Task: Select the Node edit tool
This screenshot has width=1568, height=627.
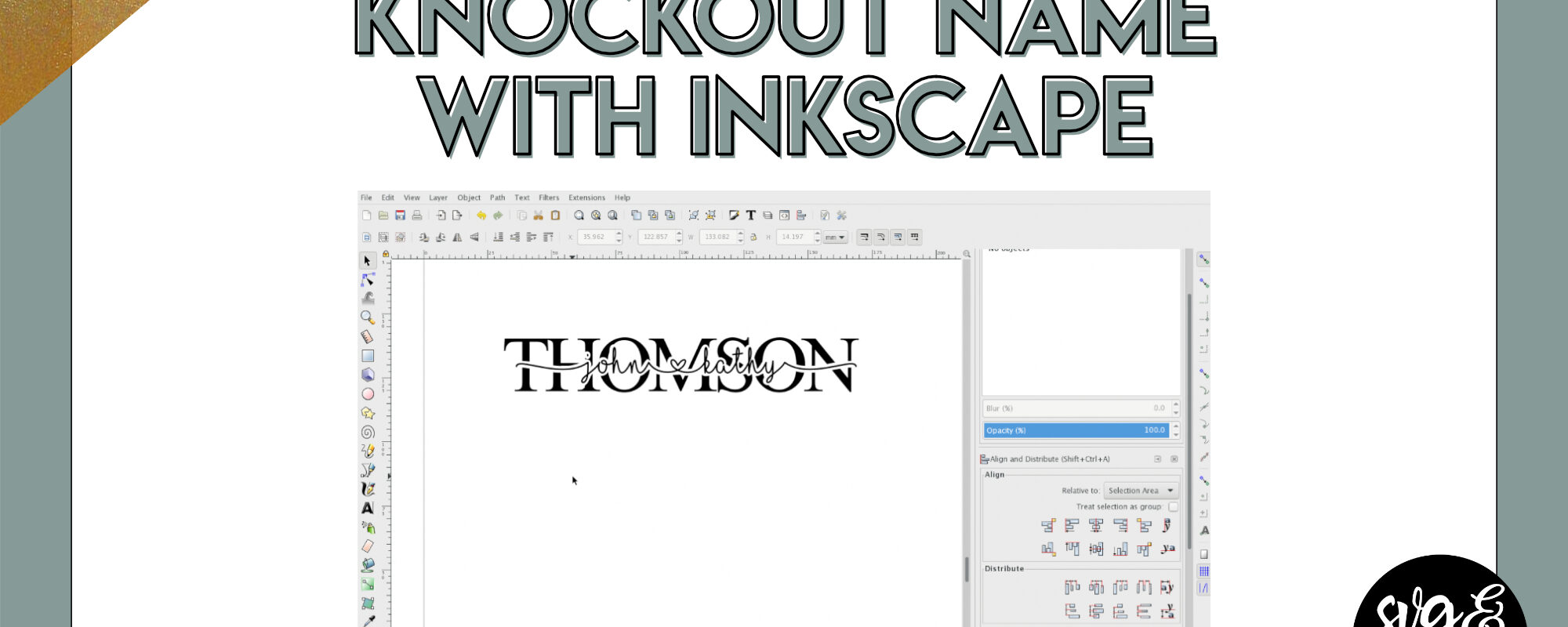Action: coord(368,280)
